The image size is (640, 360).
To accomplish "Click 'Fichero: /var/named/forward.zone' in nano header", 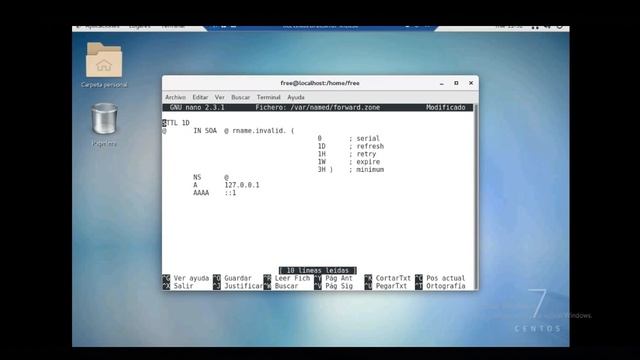I will [318, 107].
